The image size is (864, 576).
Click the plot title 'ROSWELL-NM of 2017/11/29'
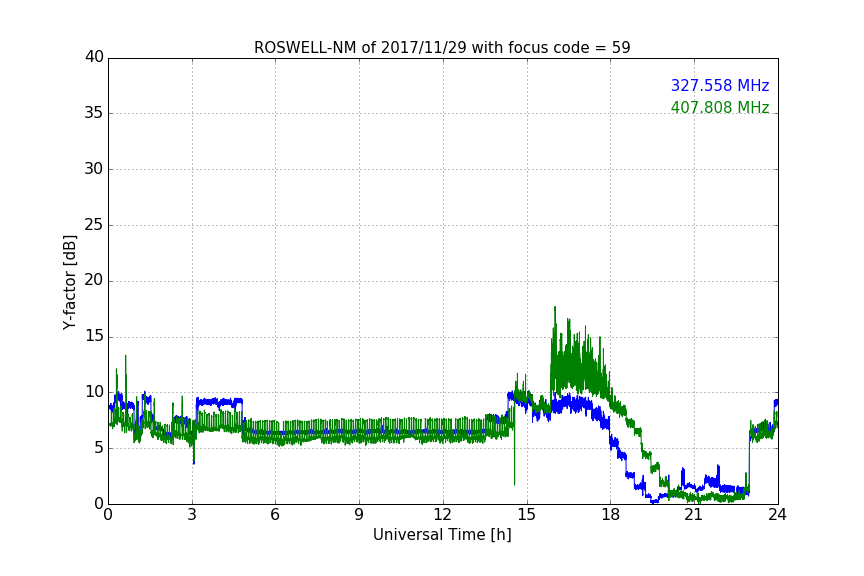[442, 48]
